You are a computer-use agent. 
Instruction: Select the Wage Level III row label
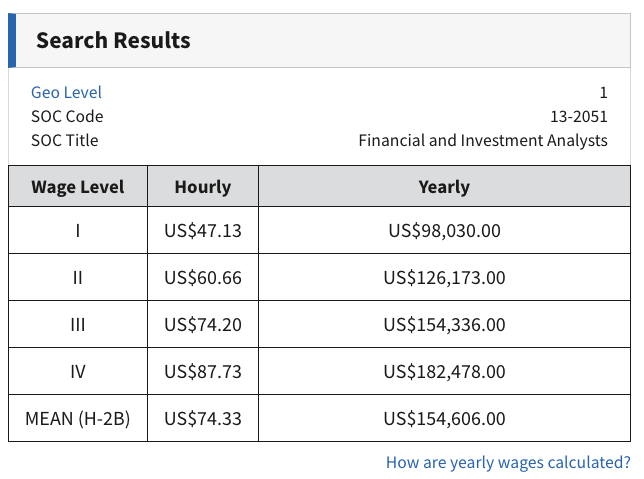click(x=78, y=325)
